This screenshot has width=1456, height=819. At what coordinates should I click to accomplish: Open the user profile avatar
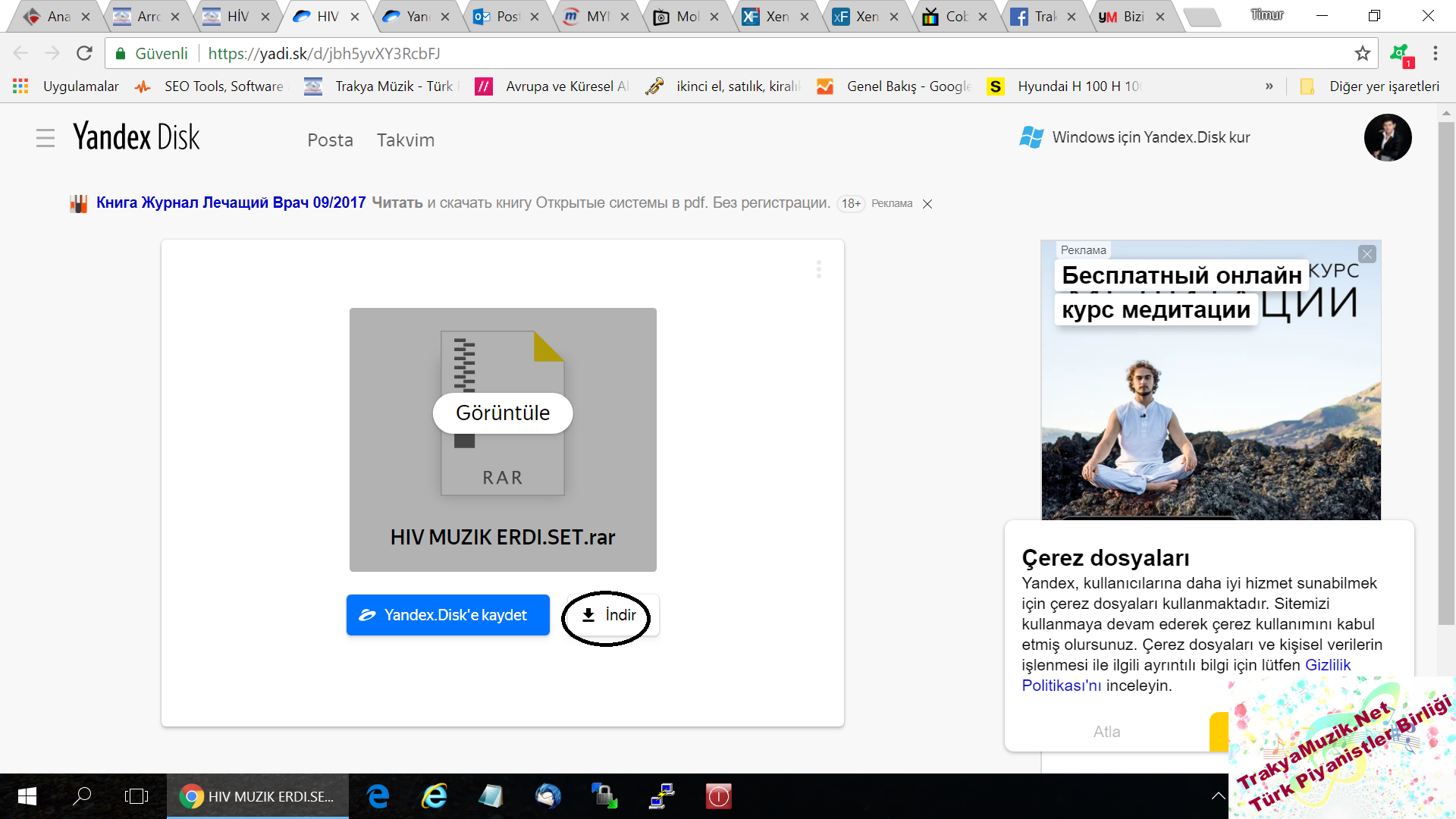point(1387,138)
